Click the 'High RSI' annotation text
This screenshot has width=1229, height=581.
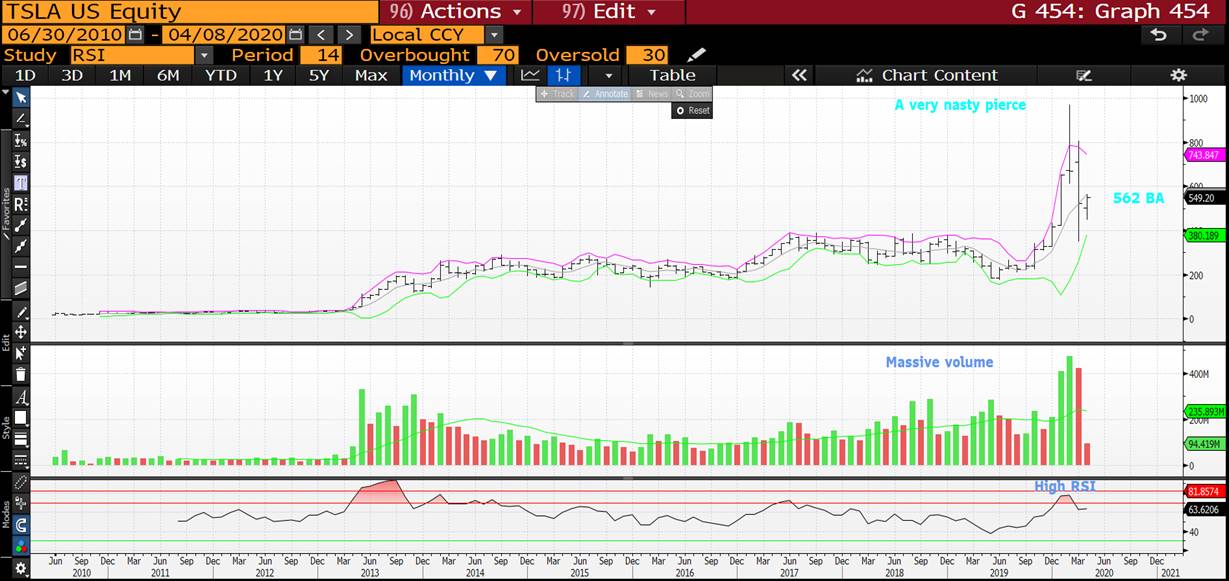click(1065, 486)
